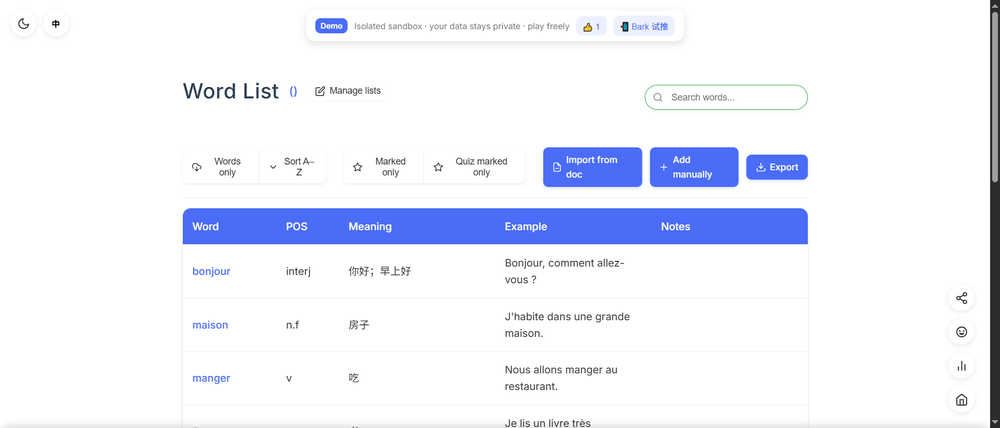
Task: Click the blue parentheses list indicator
Action: (x=293, y=91)
